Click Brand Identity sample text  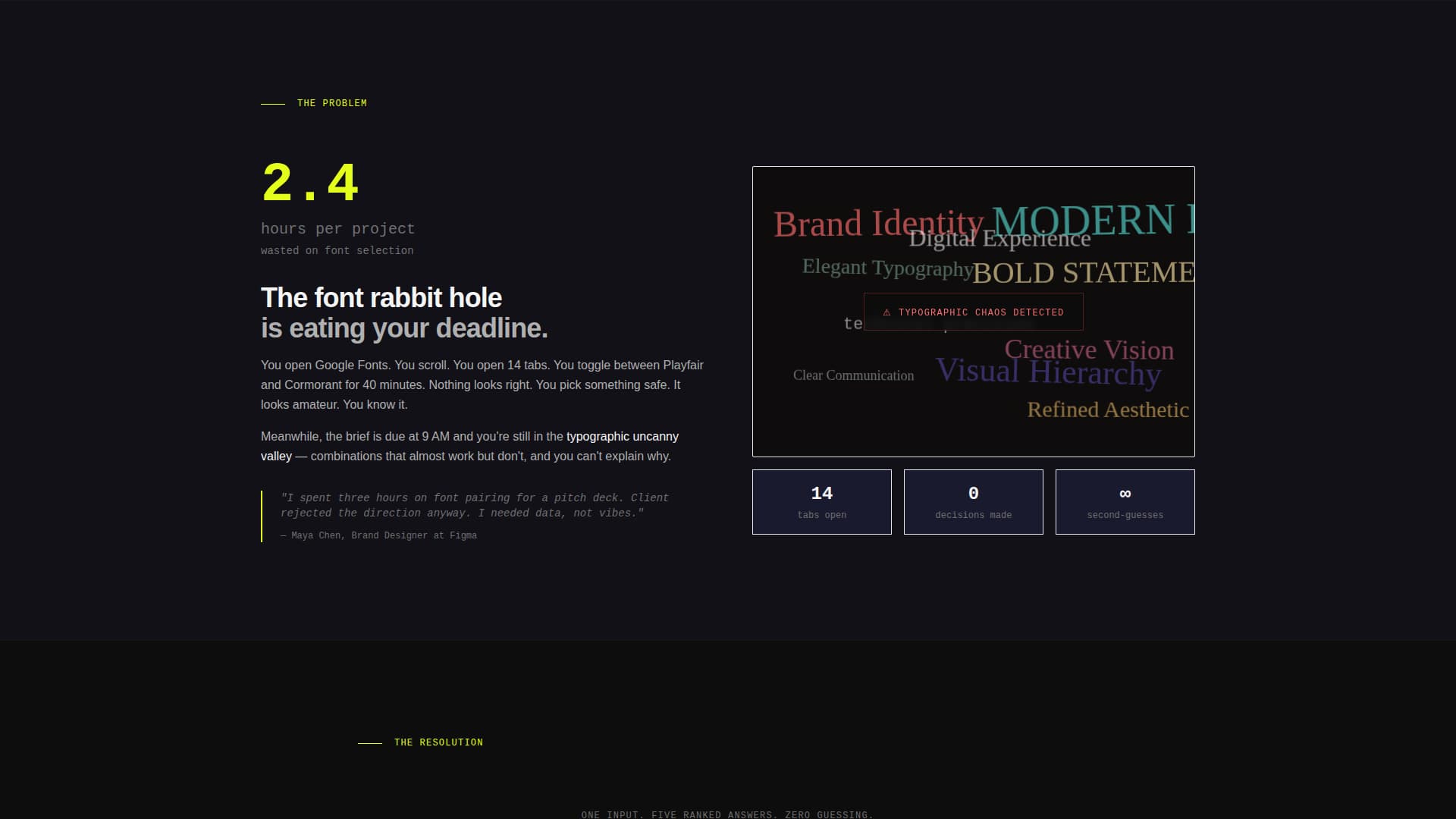tap(878, 224)
